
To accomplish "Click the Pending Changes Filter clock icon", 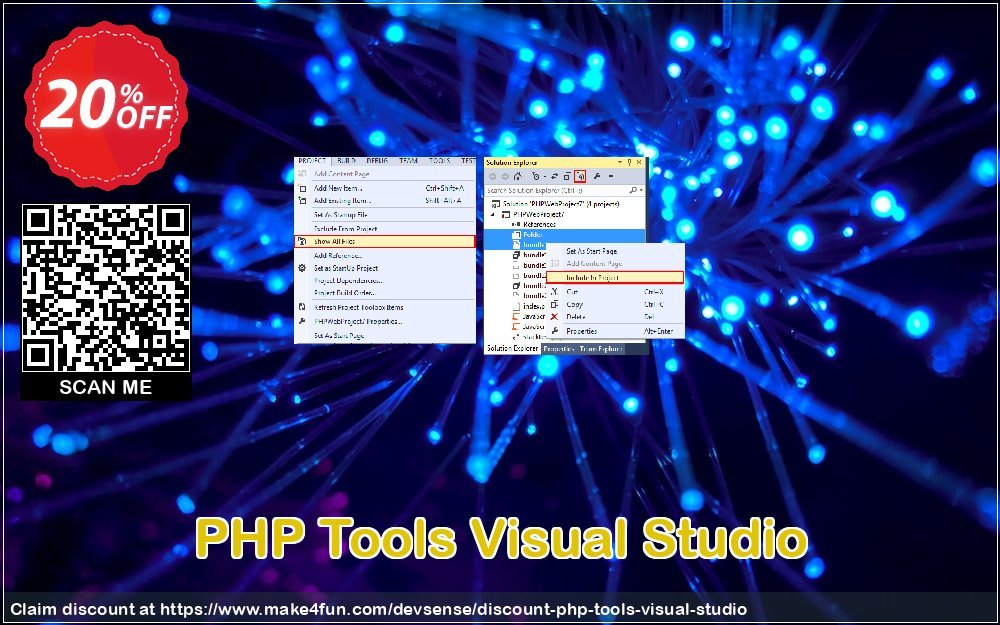I will [536, 177].
